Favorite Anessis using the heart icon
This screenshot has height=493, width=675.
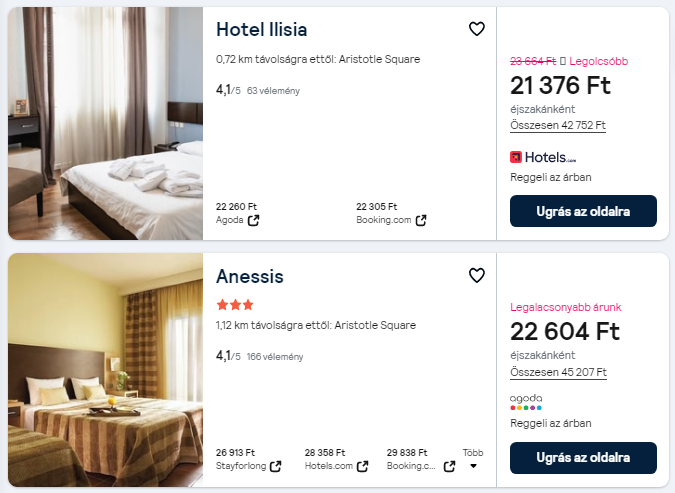477,275
